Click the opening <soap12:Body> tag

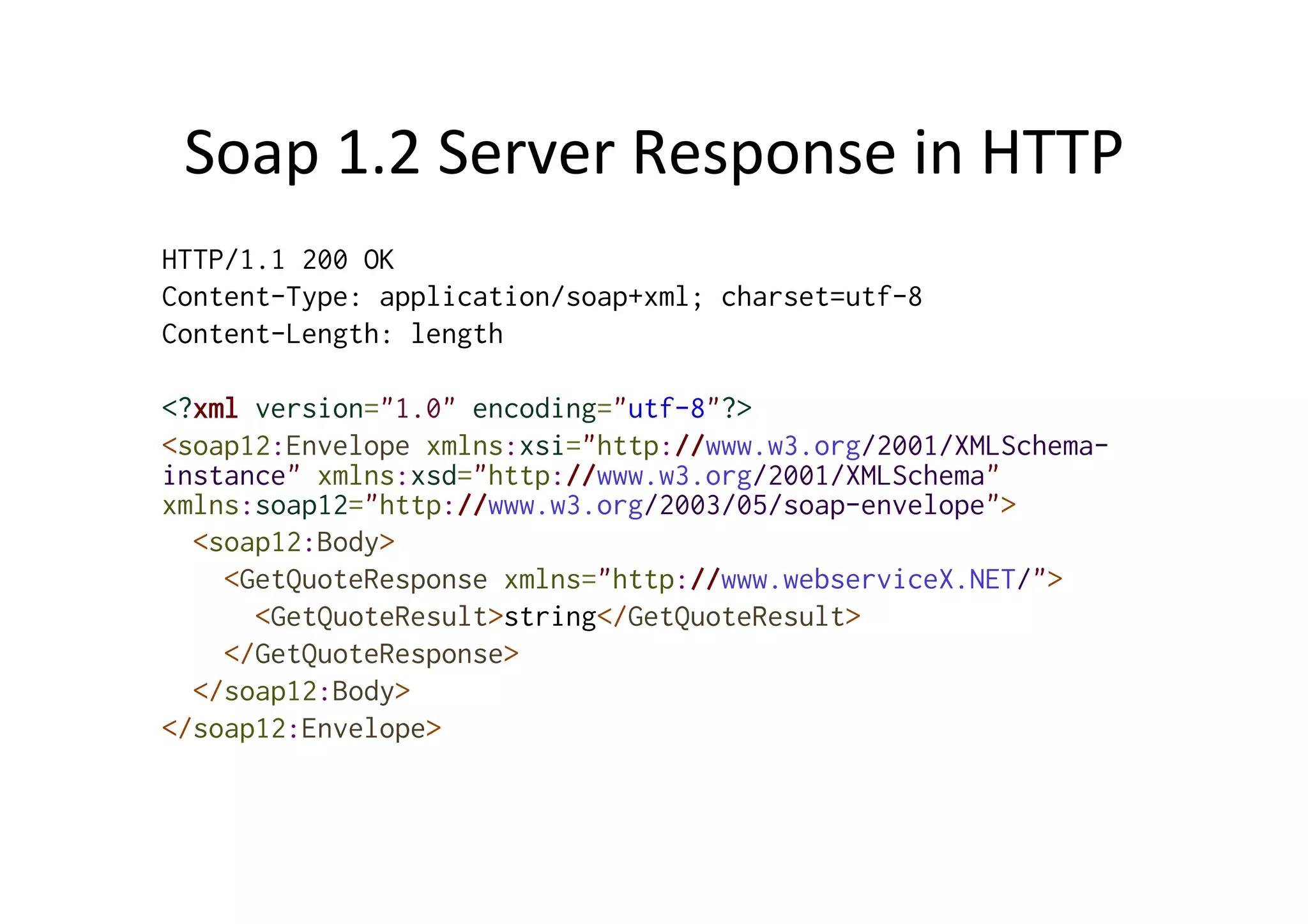pyautogui.click(x=294, y=543)
